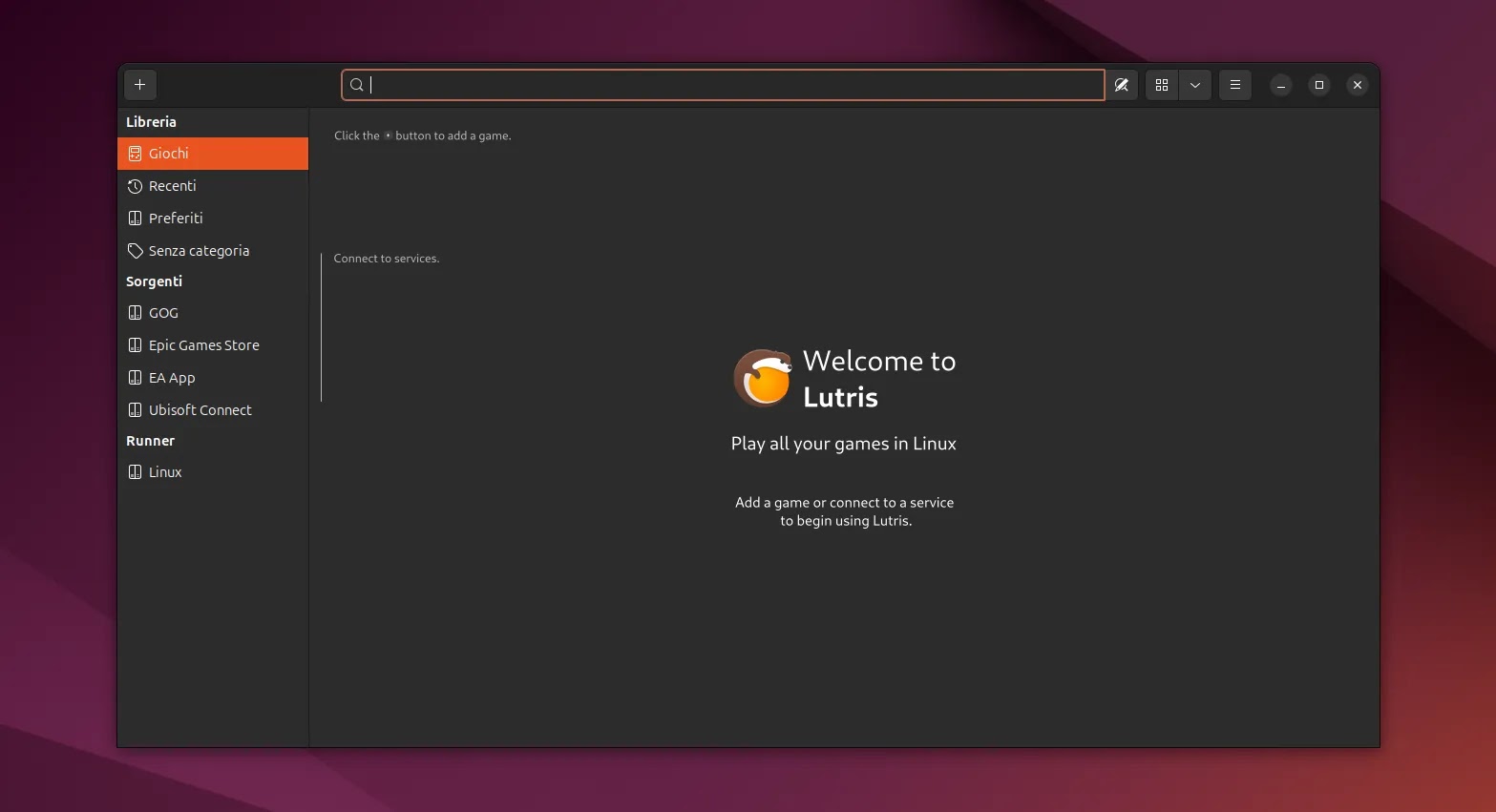Screen dimensions: 1496x812
Task: Click the 'Connect to services.' text
Action: [387, 259]
